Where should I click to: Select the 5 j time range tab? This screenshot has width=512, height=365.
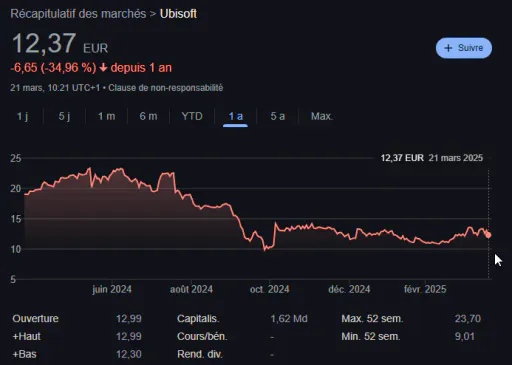(x=64, y=116)
